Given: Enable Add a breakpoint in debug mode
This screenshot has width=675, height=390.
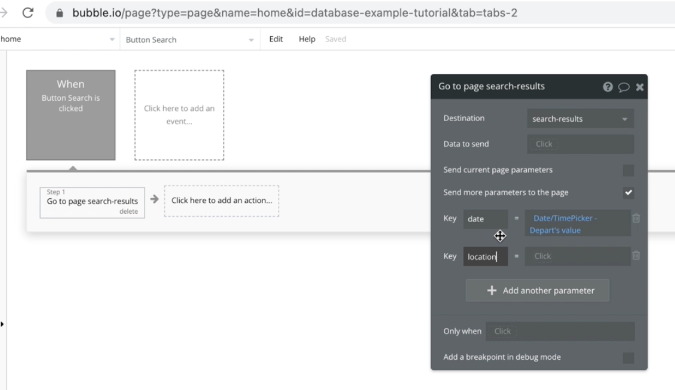Looking at the screenshot, I should pyautogui.click(x=628, y=358).
